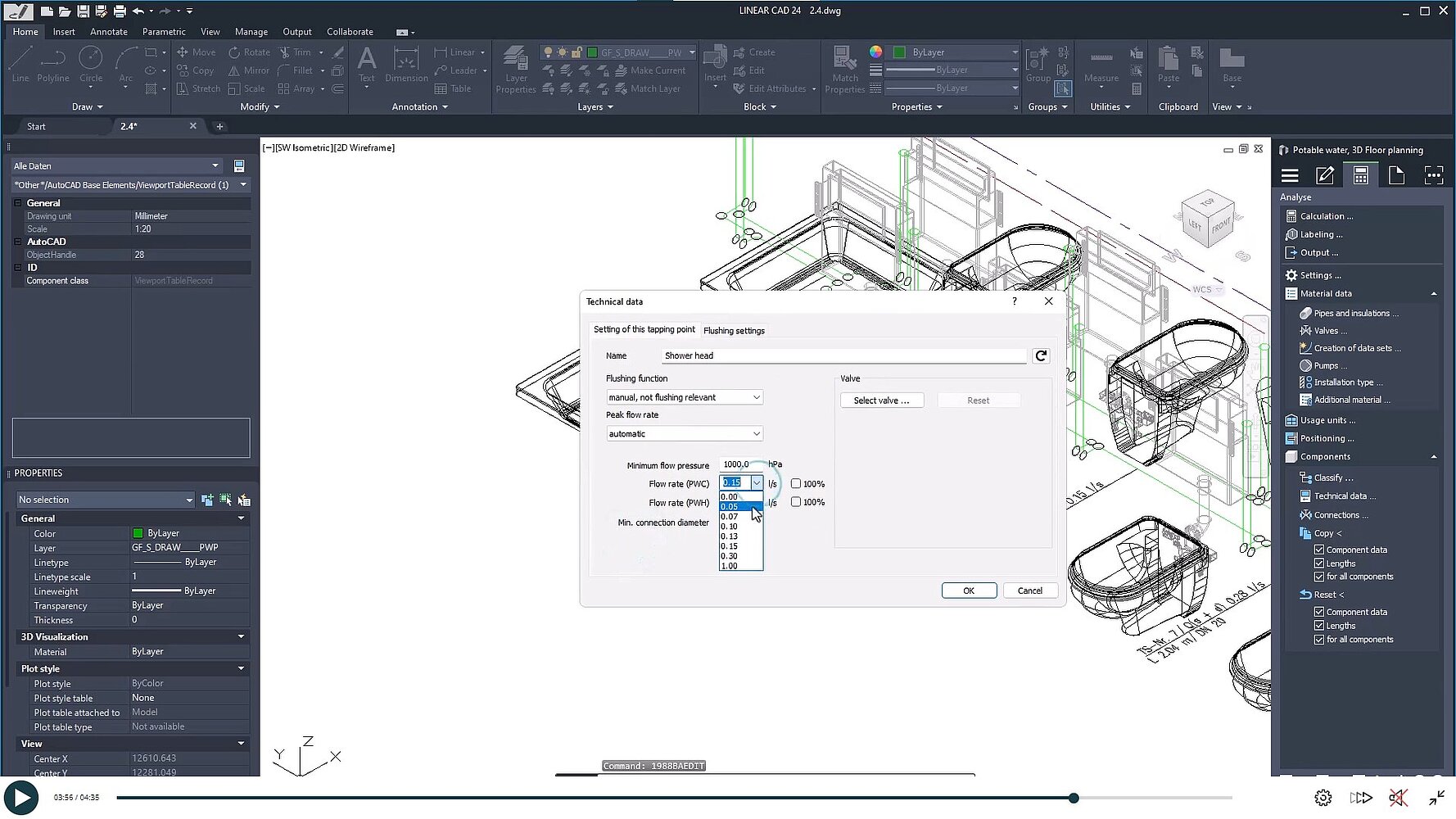Select the Circle draw tool
The image size is (1456, 819).
(x=90, y=64)
